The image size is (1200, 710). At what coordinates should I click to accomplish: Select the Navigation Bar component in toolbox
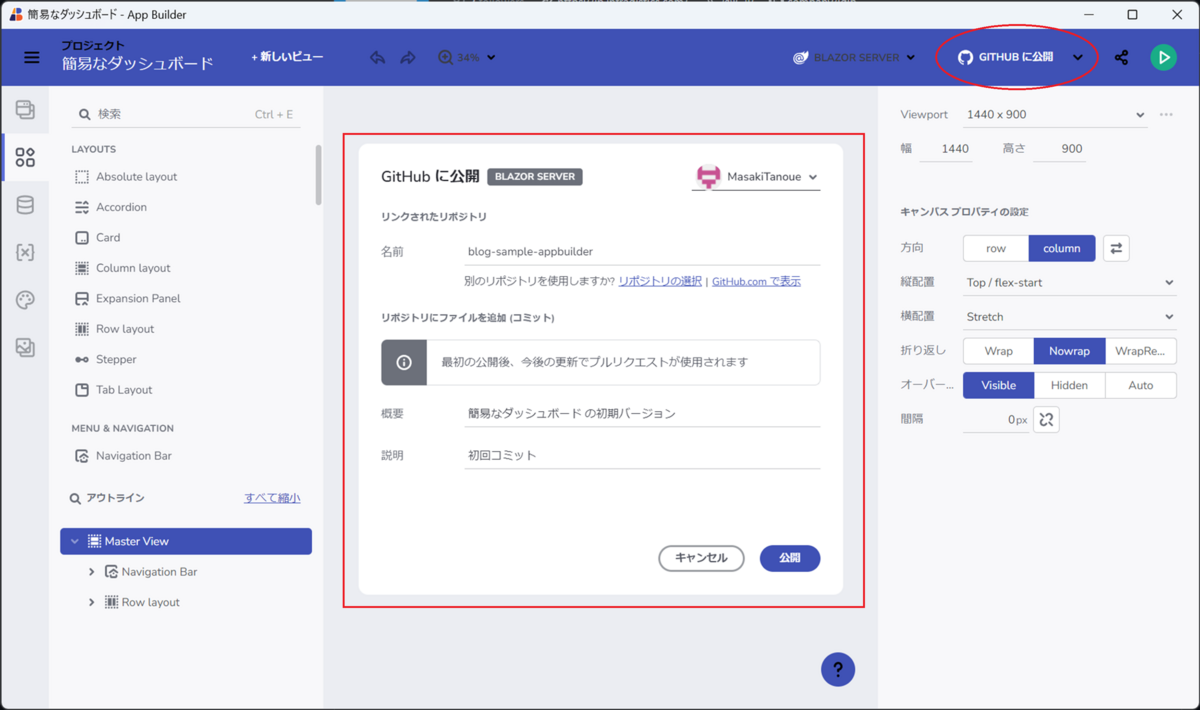click(x=123, y=456)
